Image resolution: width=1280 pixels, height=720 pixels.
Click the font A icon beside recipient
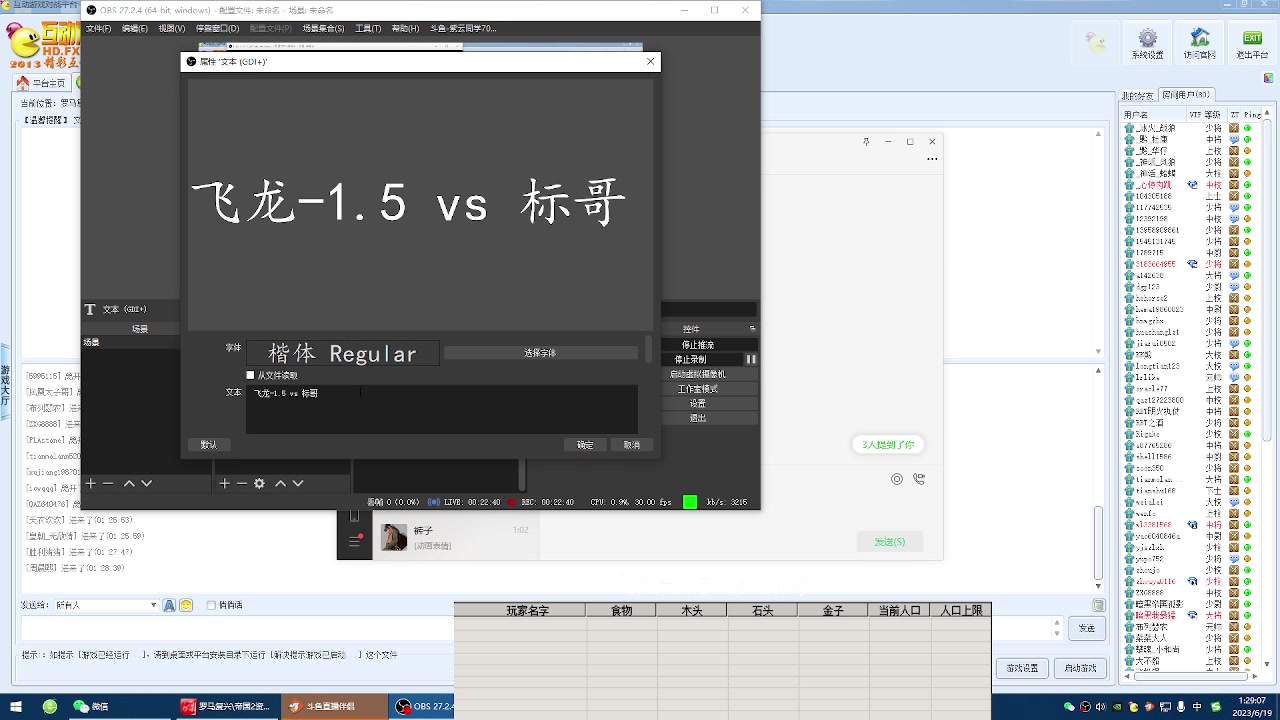coord(170,605)
